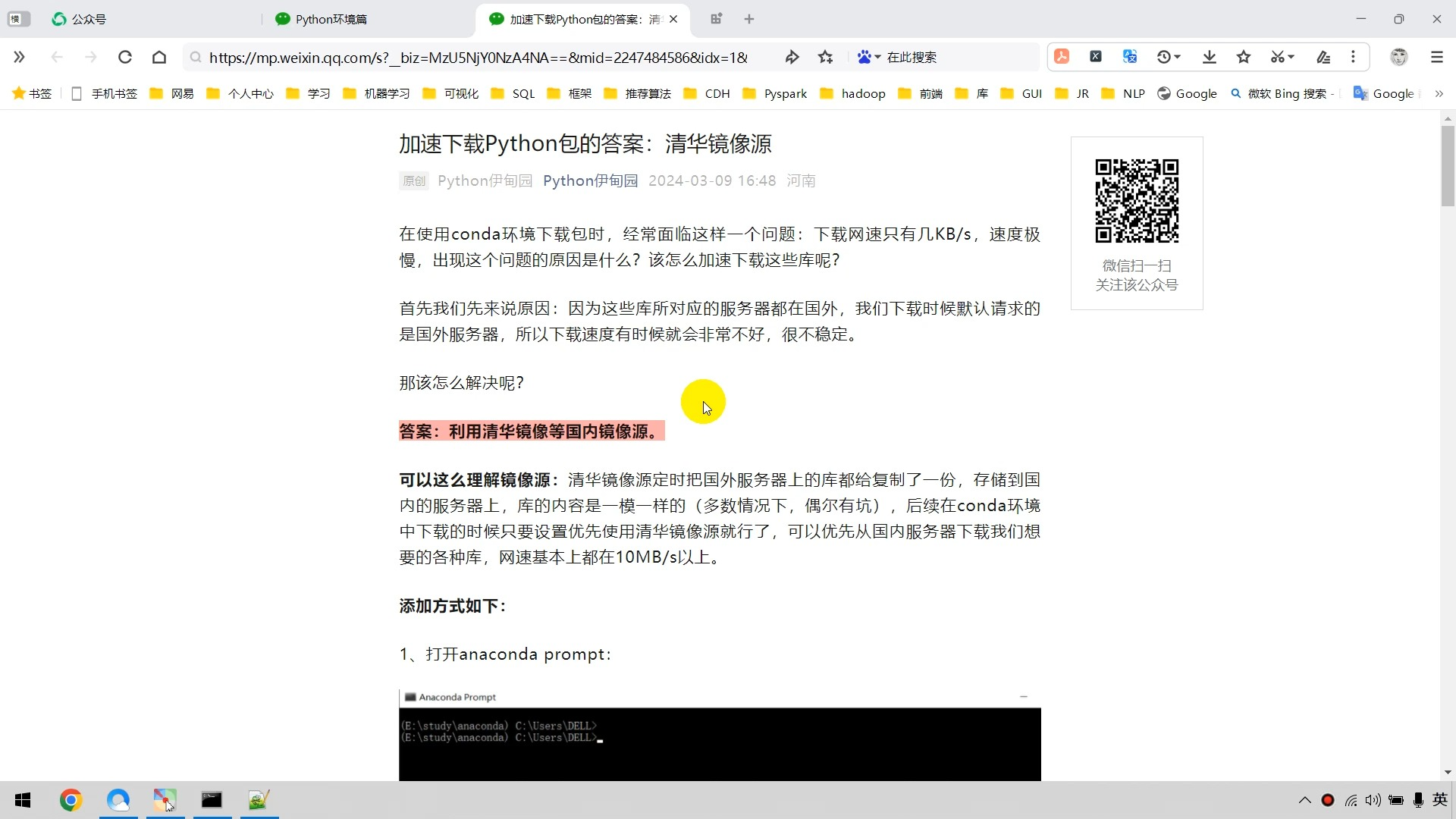Share this page via arrow icon

click(x=792, y=57)
